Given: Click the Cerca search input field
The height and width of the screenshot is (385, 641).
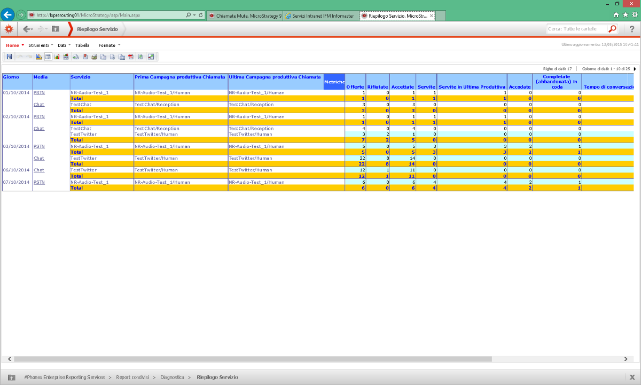Looking at the screenshot, I should (576, 29).
